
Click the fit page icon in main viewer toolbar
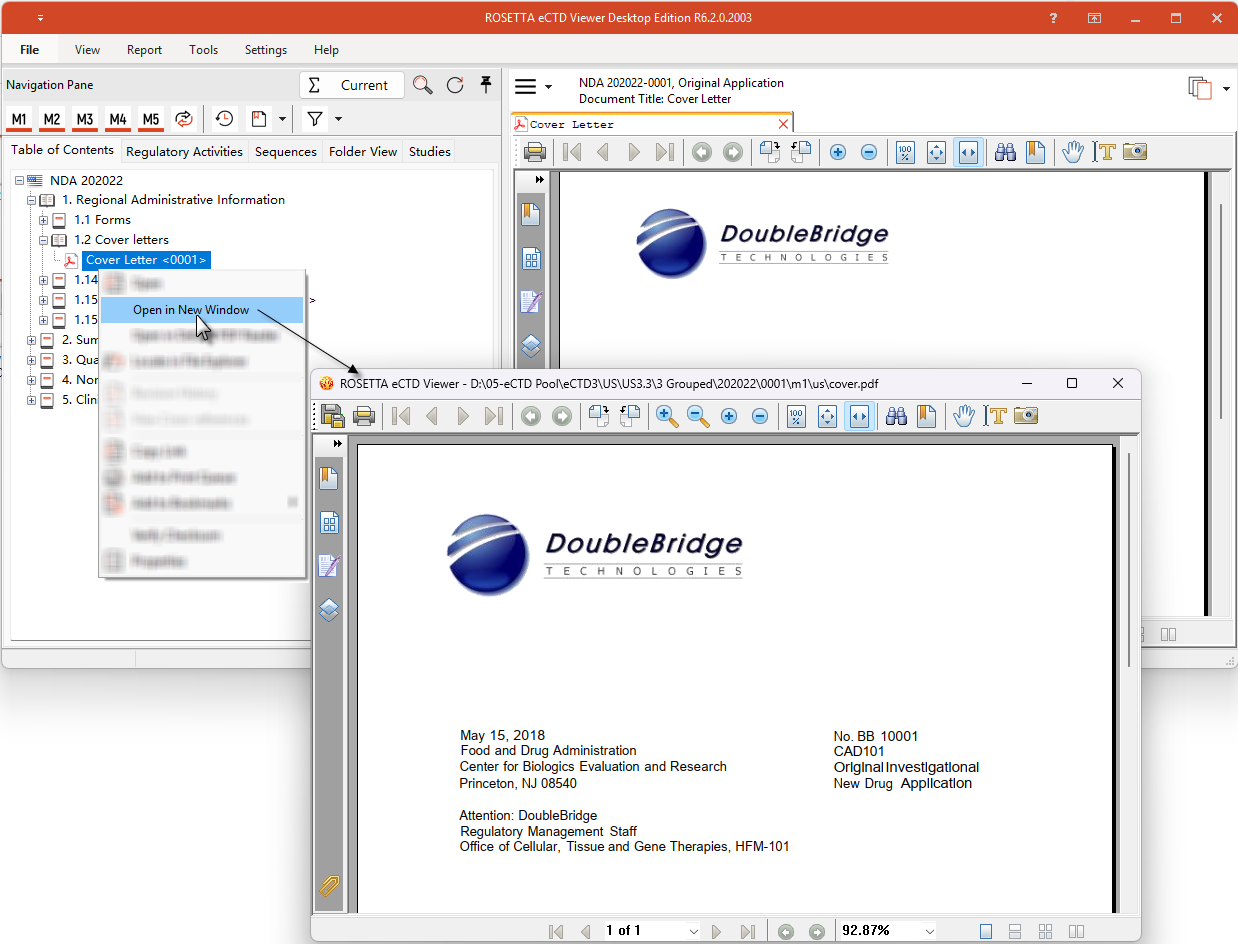[936, 152]
